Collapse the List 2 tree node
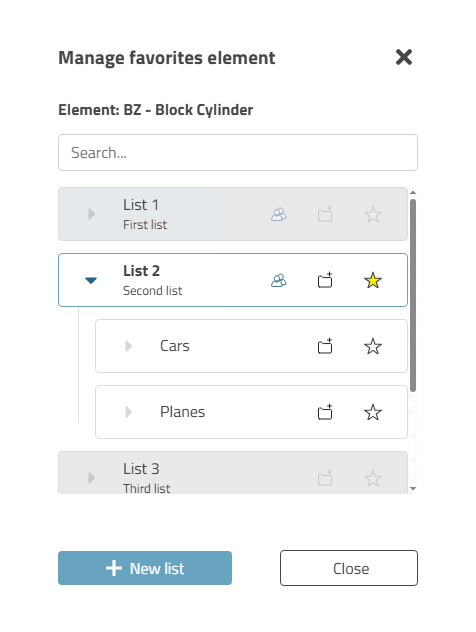This screenshot has height=632, width=476. [x=91, y=280]
